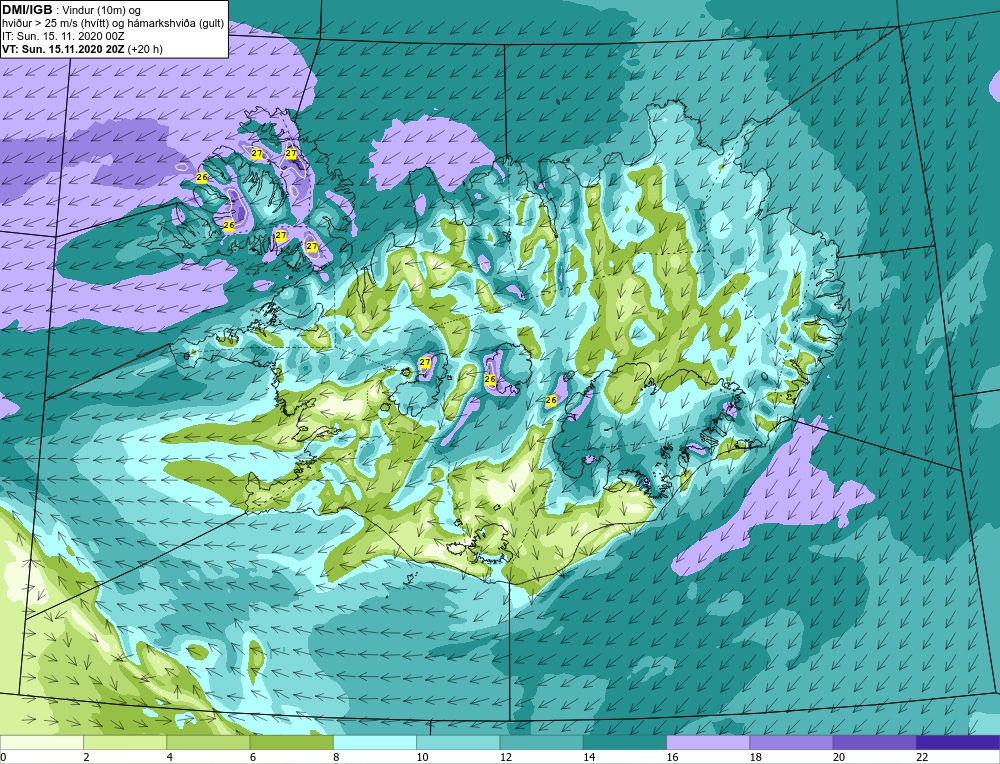Click the pale cyan 8–10 m/s legend swatch
Screen dimensions: 1000x764
tap(375, 742)
